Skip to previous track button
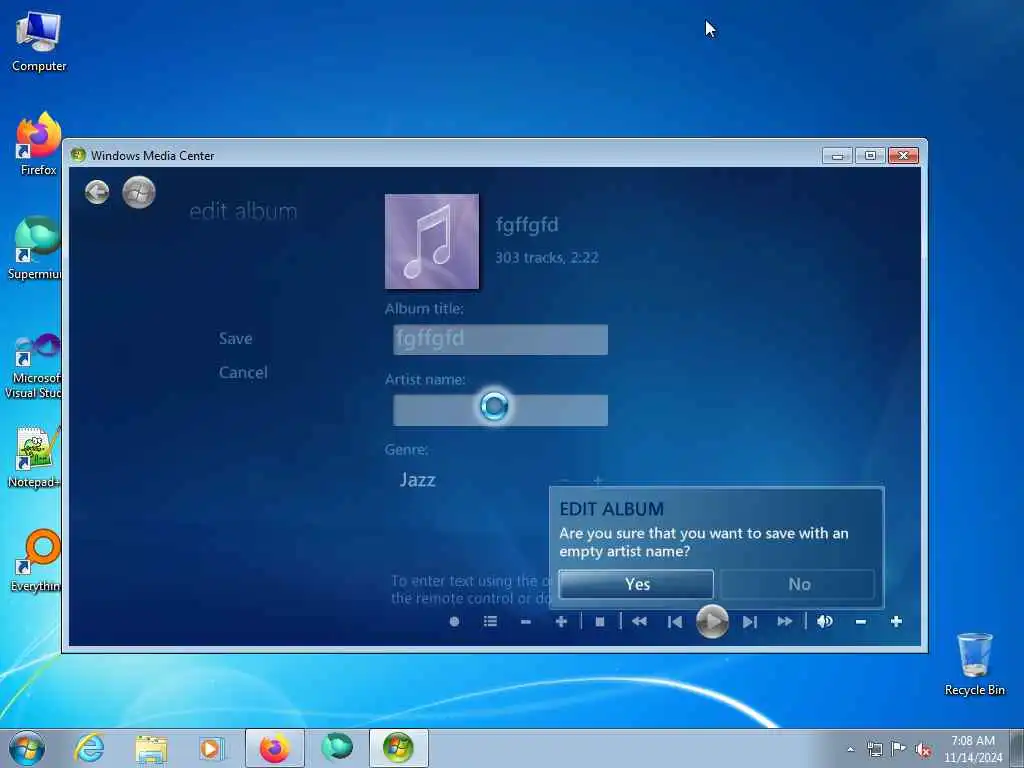1024x768 pixels. pos(675,622)
